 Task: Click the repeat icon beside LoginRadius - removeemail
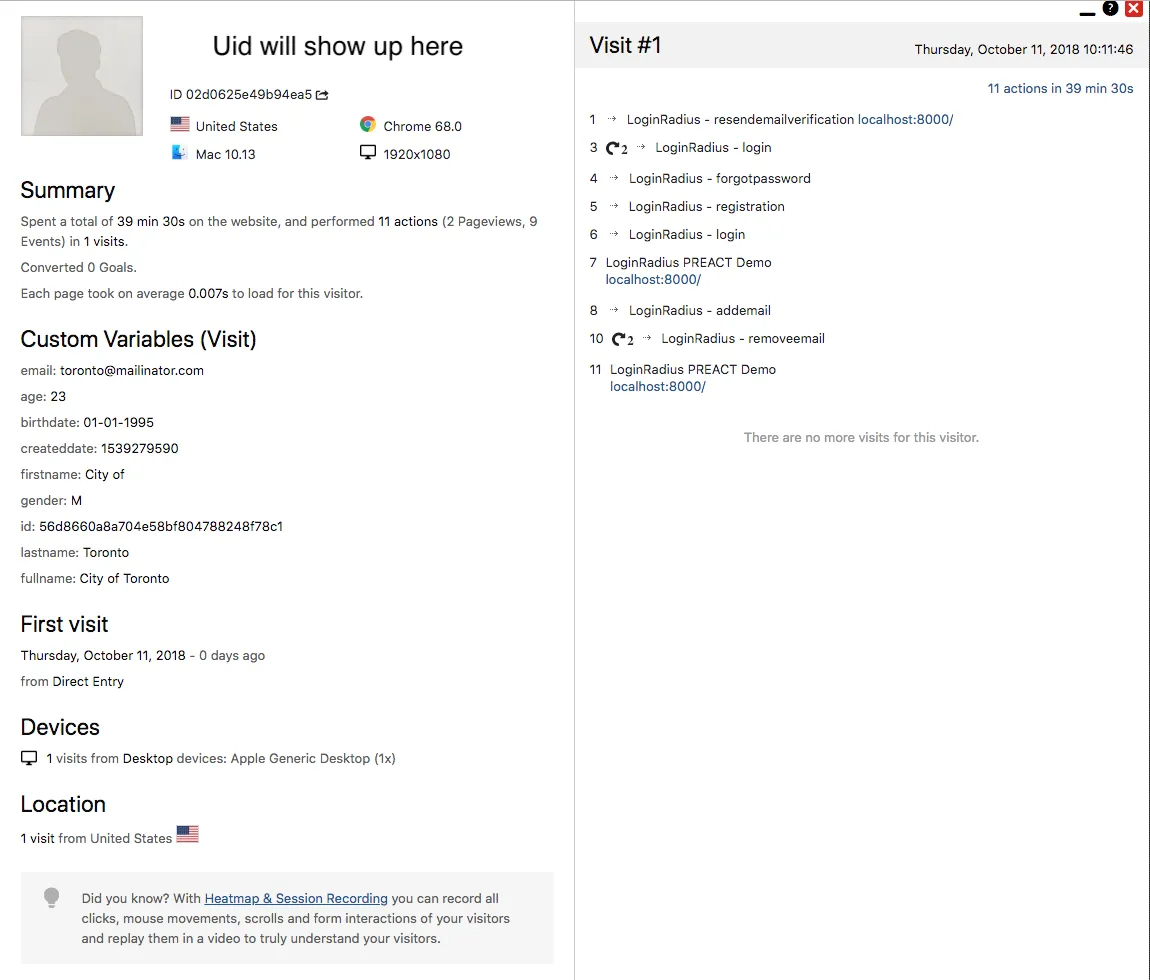622,339
